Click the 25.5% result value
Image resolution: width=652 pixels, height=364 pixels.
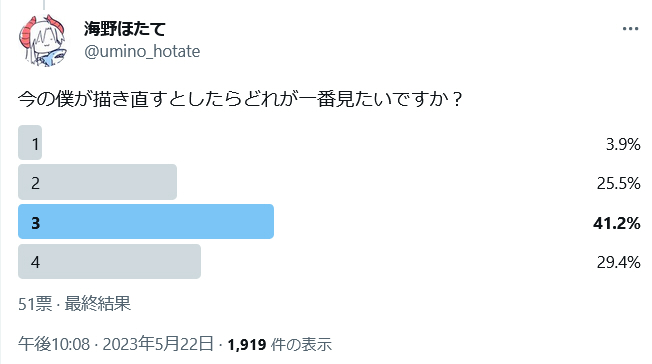click(x=618, y=183)
